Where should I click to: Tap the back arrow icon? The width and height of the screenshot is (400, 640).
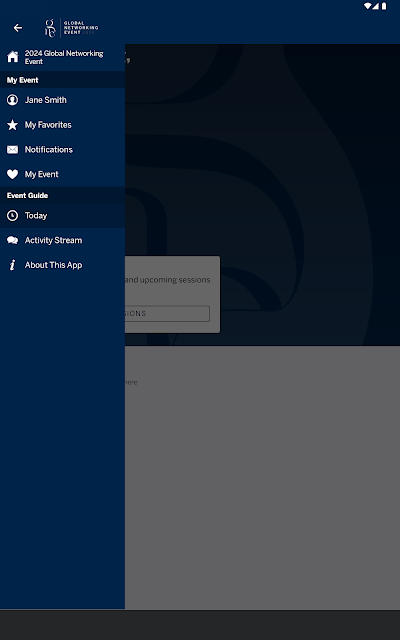(18, 28)
